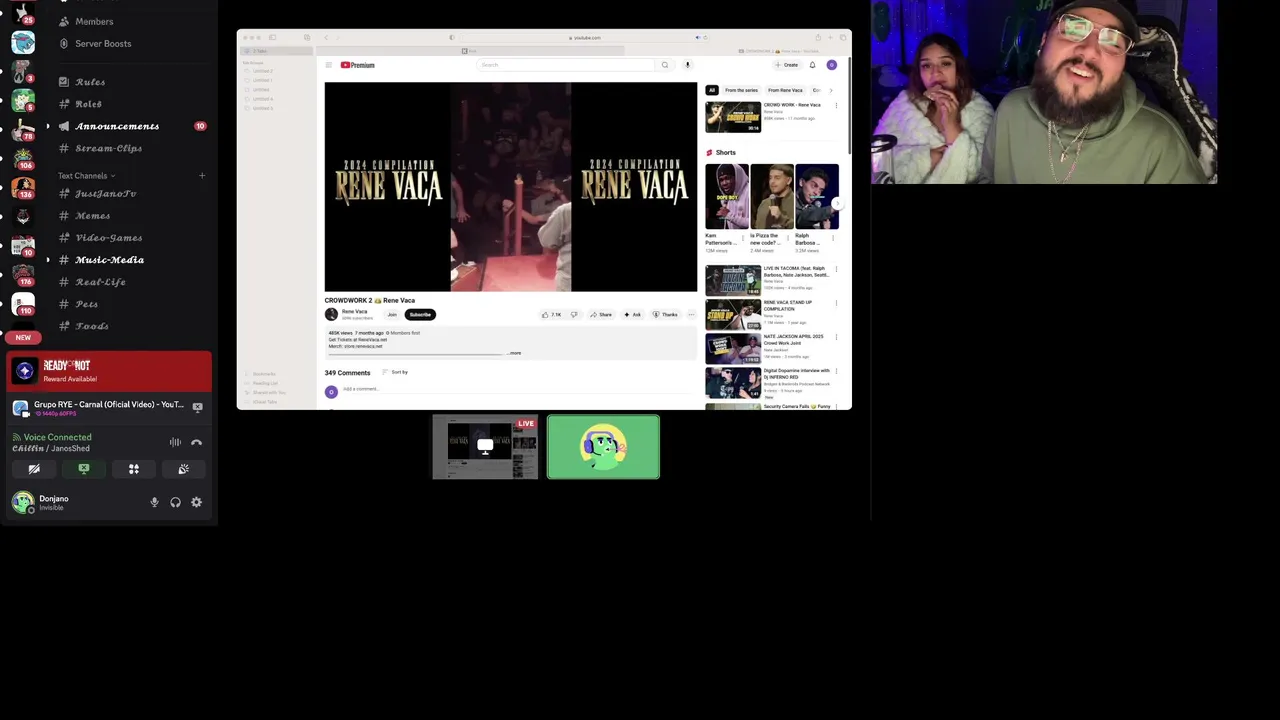
Task: Open the comments Sort by menu
Action: (x=395, y=372)
